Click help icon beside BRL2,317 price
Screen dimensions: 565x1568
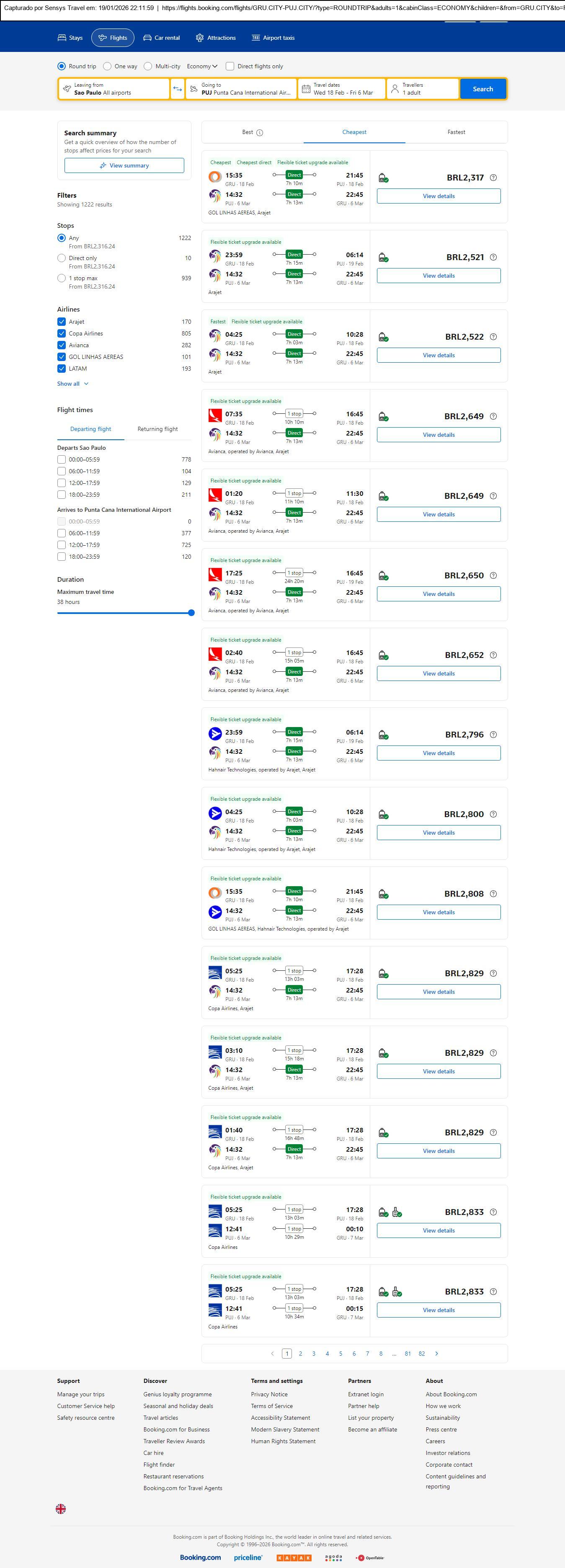(493, 178)
